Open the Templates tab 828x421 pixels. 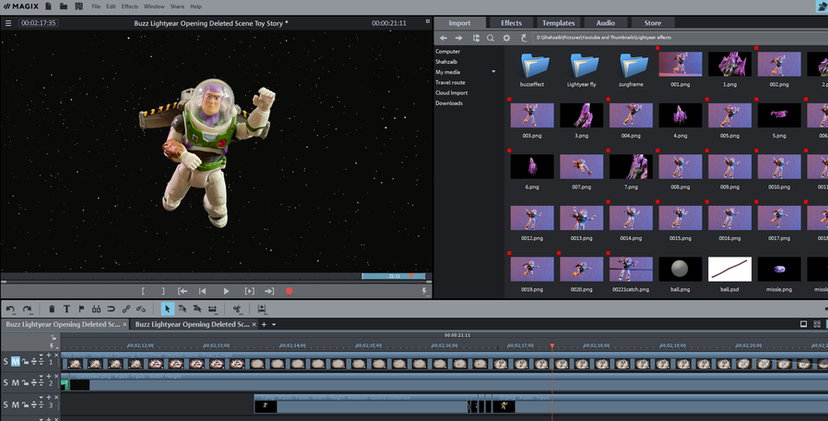[x=558, y=22]
